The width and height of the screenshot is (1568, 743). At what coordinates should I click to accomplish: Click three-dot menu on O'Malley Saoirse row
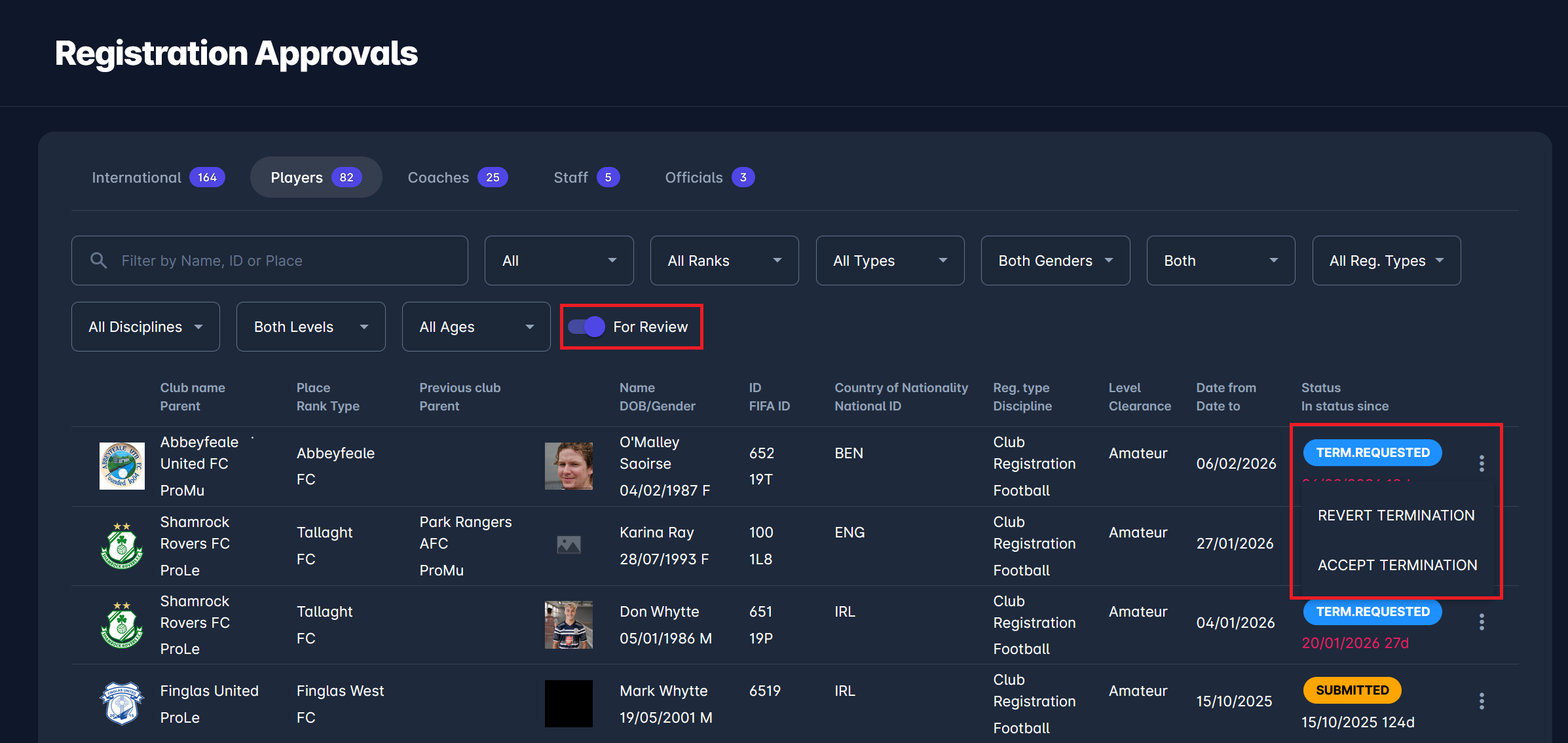coord(1481,463)
